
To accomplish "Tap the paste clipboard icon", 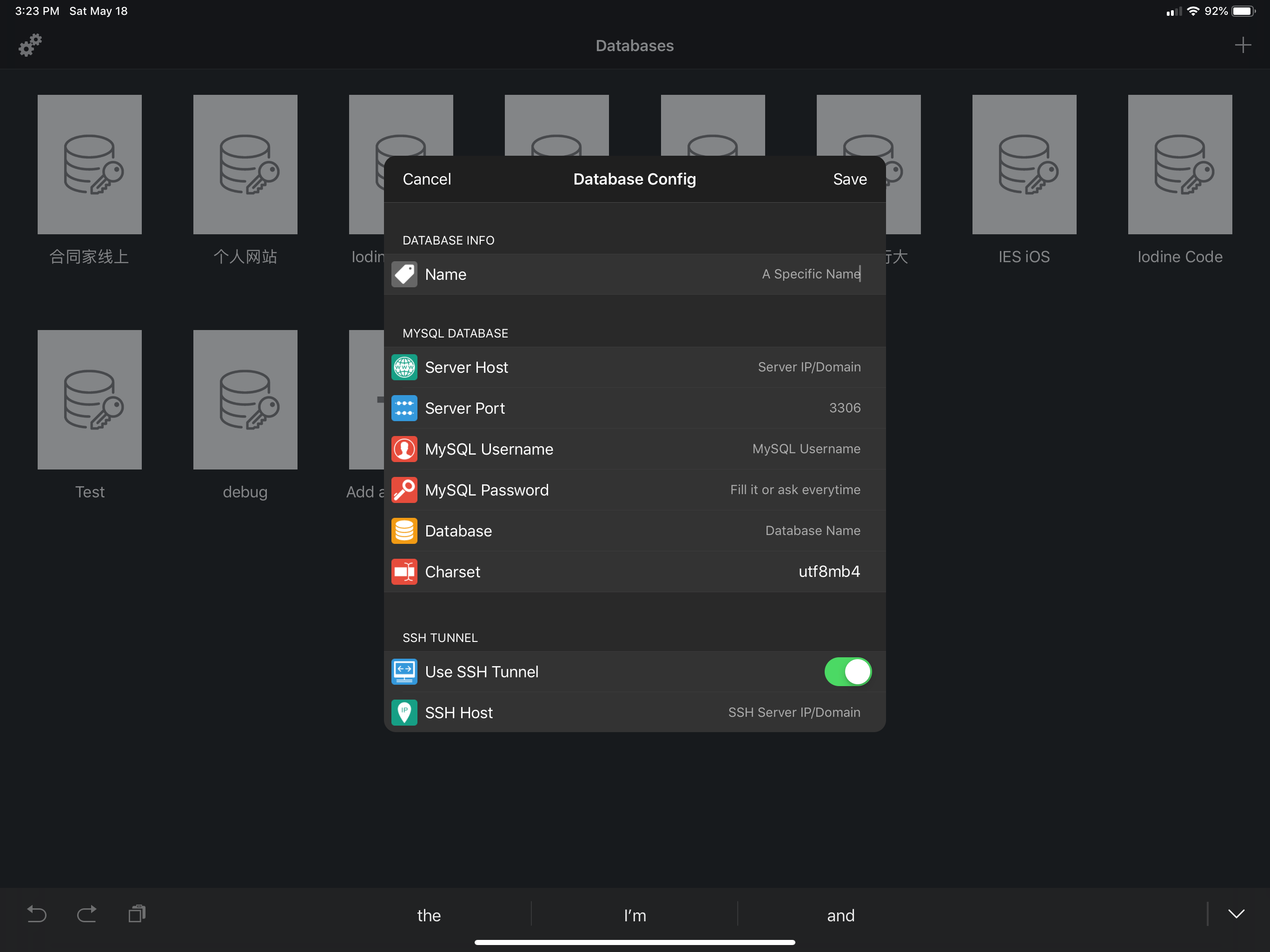I will point(137,913).
